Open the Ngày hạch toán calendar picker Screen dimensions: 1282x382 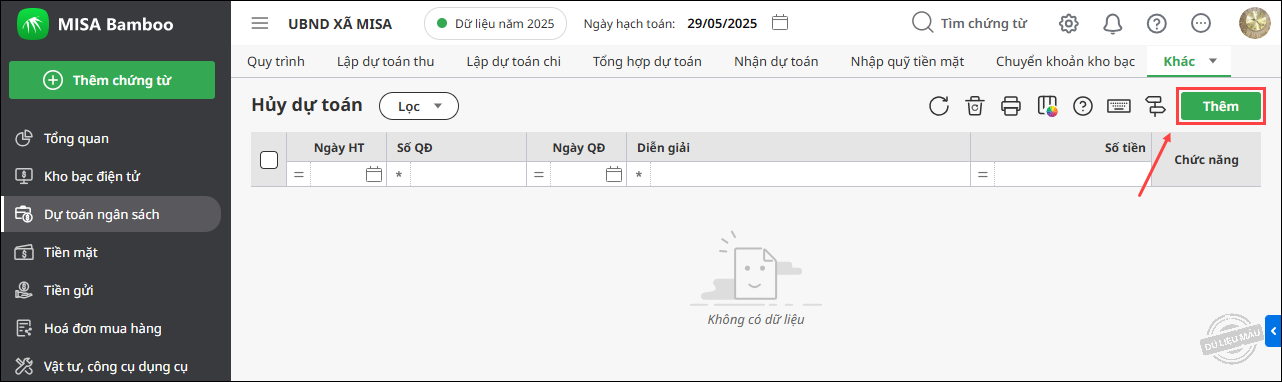(x=782, y=22)
